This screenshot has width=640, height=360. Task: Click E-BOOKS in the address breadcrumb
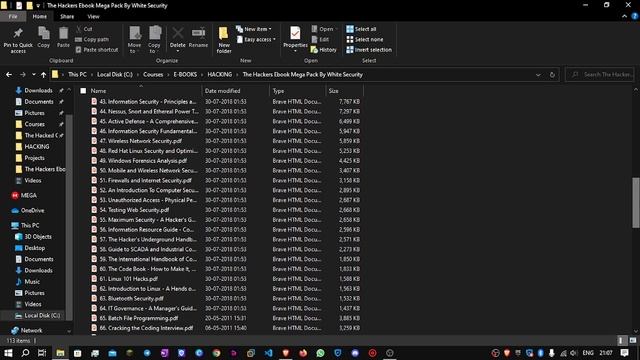coord(185,75)
